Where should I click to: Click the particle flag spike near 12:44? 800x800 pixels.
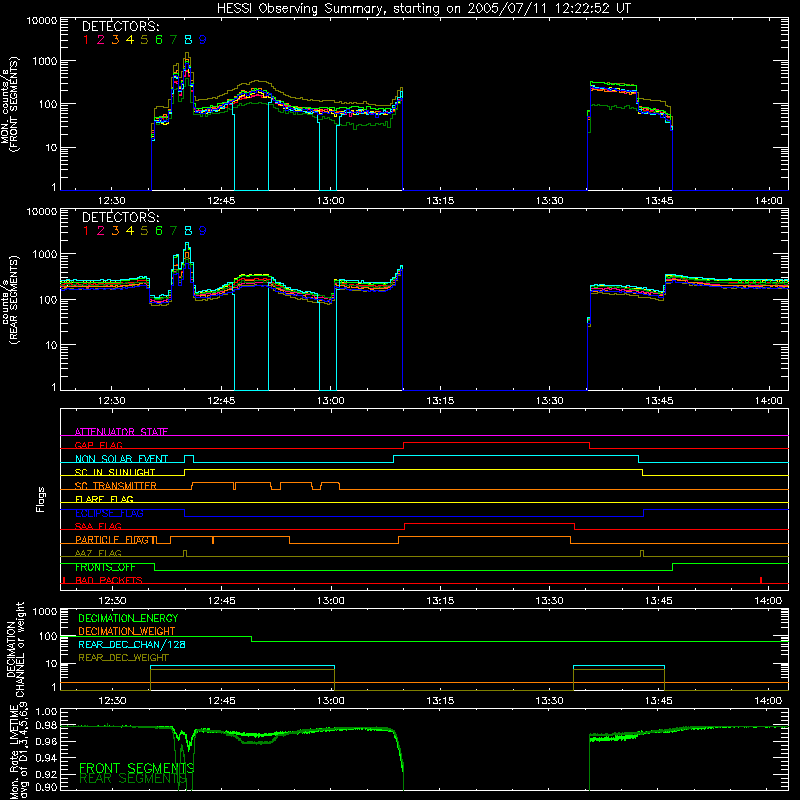pyautogui.click(x=213, y=540)
